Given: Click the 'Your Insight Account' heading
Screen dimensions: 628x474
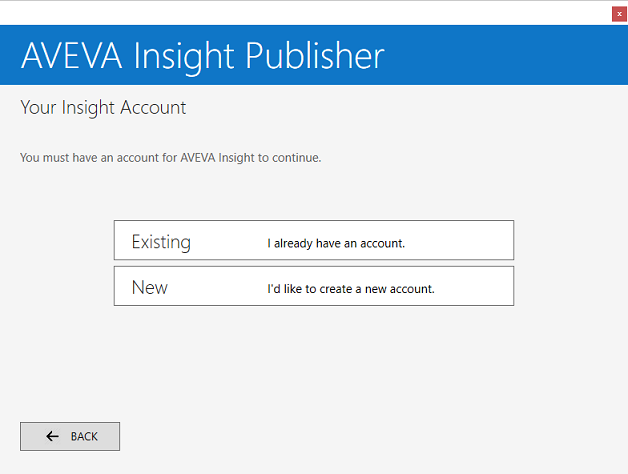Looking at the screenshot, I should pyautogui.click(x=103, y=107).
